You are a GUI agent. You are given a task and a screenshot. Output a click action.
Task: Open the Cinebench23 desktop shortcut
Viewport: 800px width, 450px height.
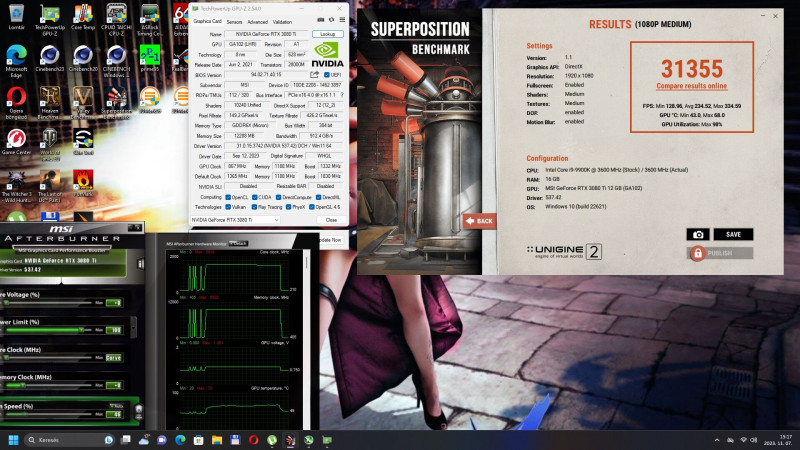coord(49,58)
